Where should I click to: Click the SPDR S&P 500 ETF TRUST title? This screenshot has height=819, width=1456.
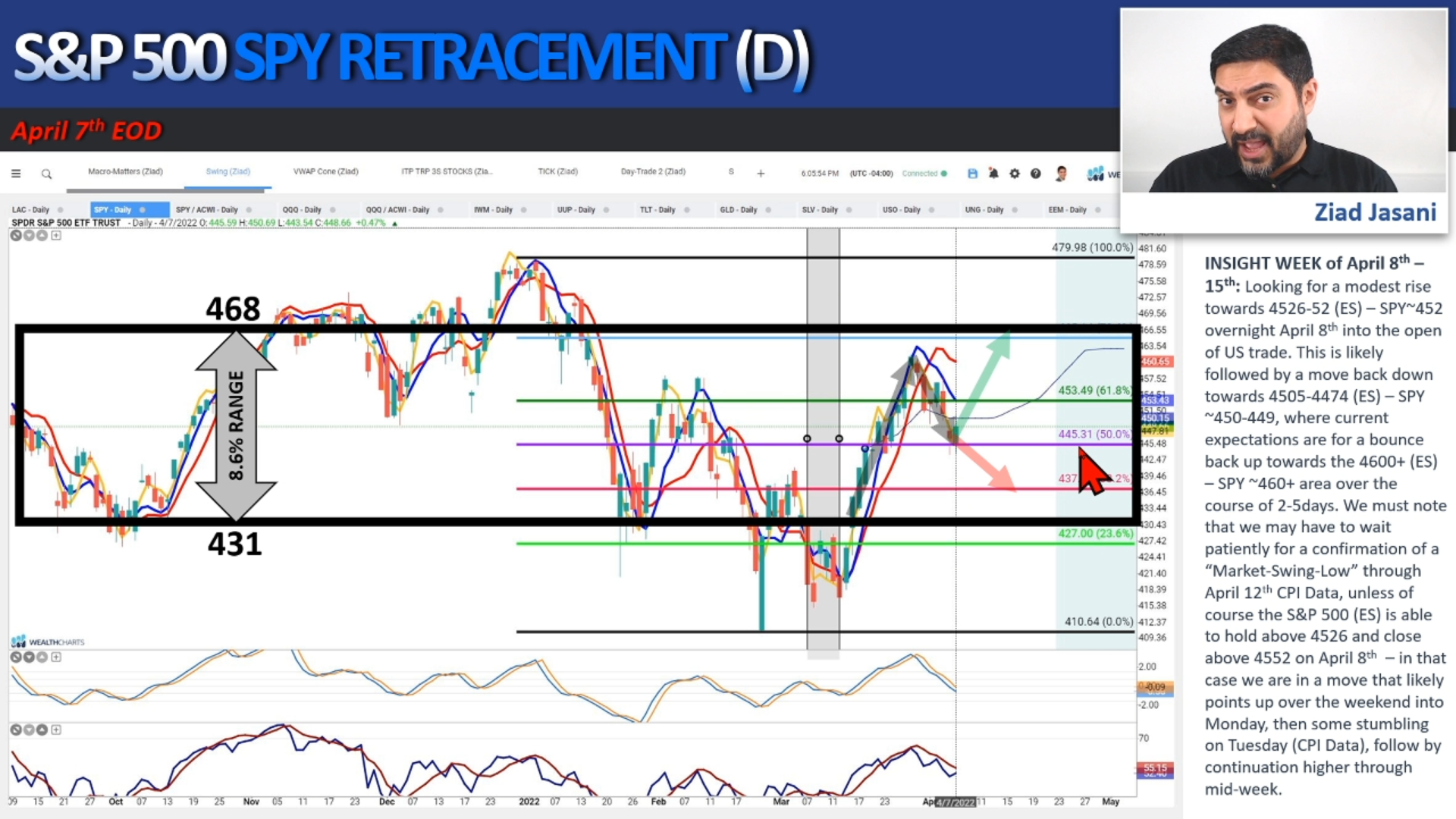[x=65, y=223]
